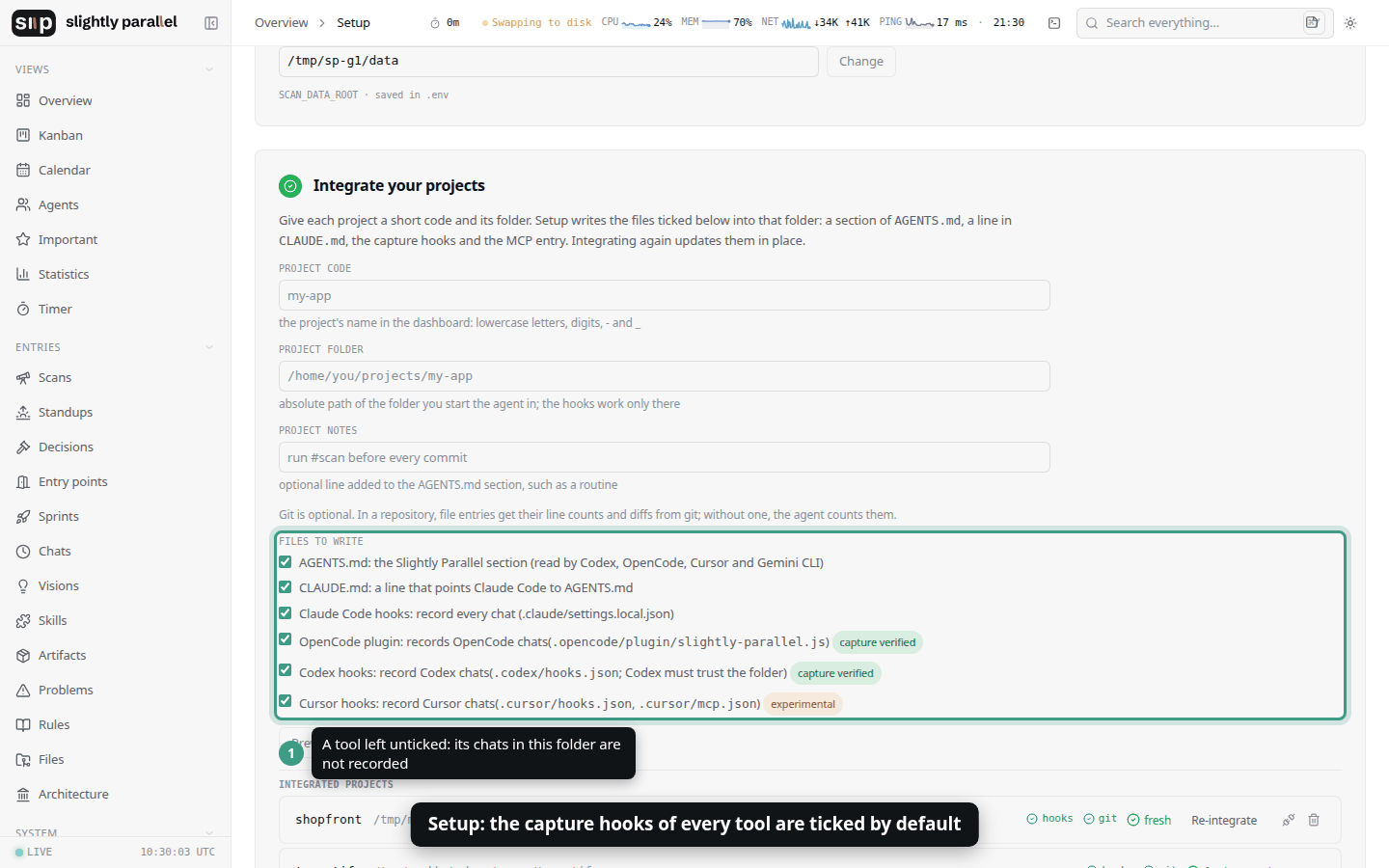Click the Search everything box
The height and width of the screenshot is (868, 1389).
click(1205, 23)
